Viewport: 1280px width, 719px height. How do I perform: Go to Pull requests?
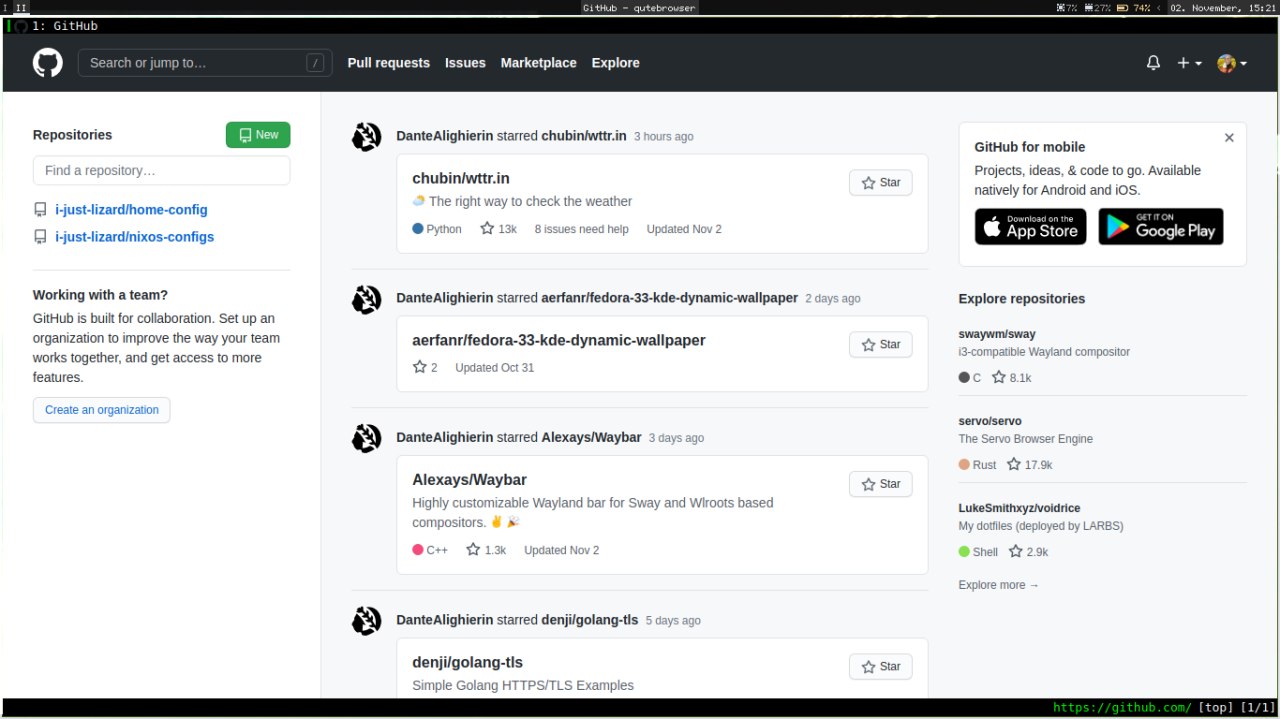(x=388, y=63)
